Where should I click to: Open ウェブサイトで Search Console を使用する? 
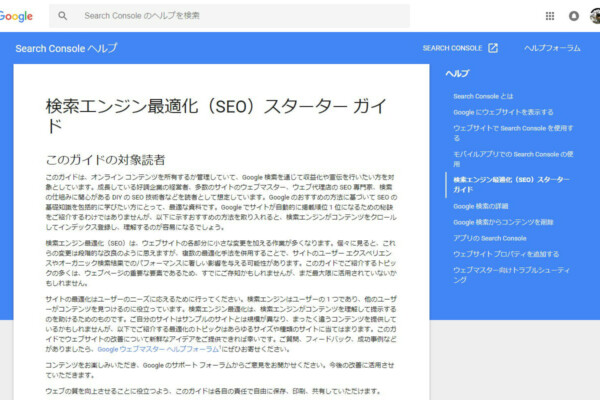pos(513,133)
